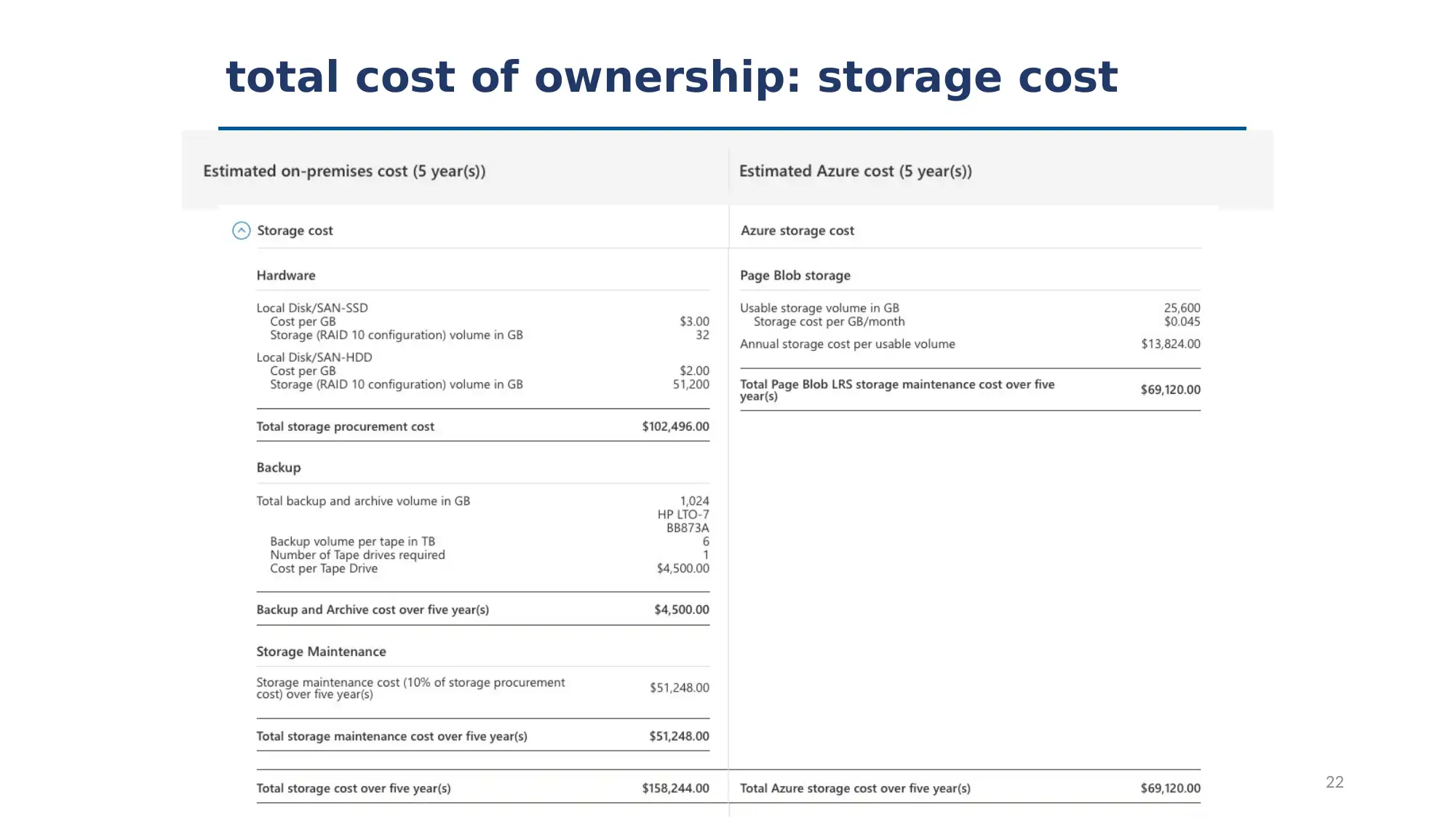Select the $102,496.00 procurement total
1456x819 pixels.
675,427
